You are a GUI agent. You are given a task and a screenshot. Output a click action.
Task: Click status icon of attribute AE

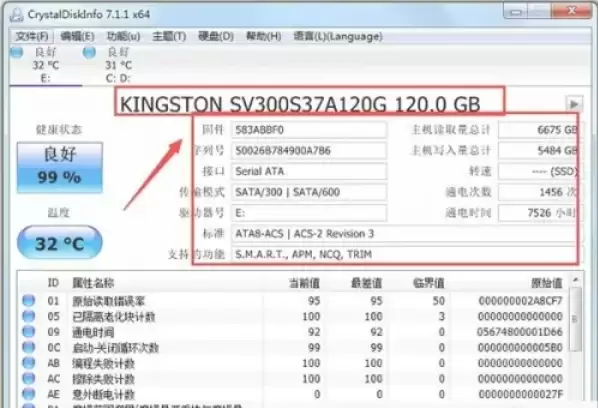(29, 394)
